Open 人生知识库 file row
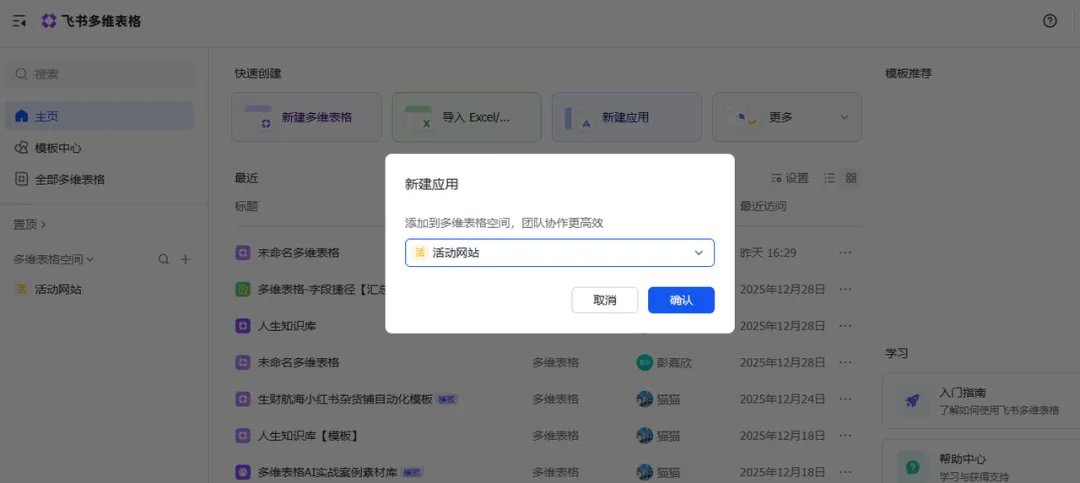Image resolution: width=1080 pixels, height=483 pixels. (287, 325)
